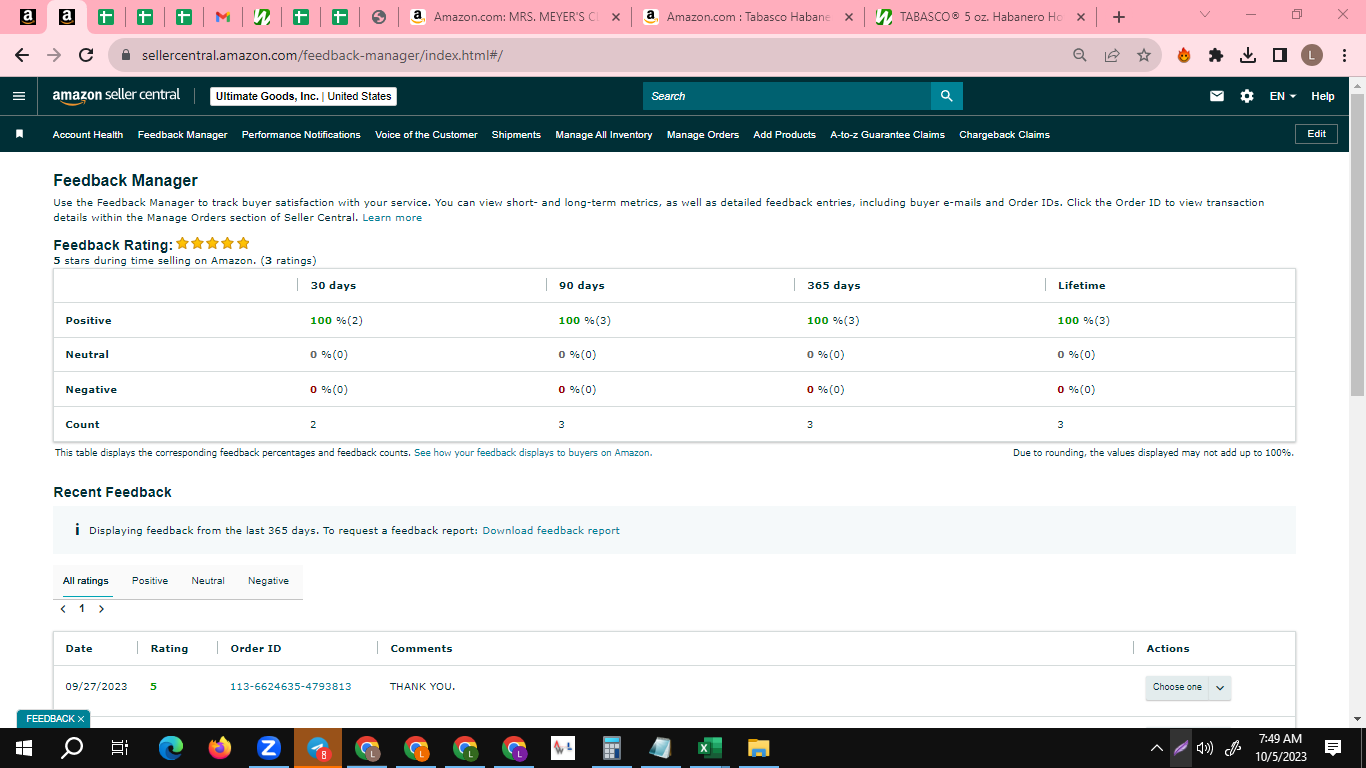Click the Ultimate Goods, Inc. account switcher
This screenshot has height=768, width=1366.
[x=304, y=96]
